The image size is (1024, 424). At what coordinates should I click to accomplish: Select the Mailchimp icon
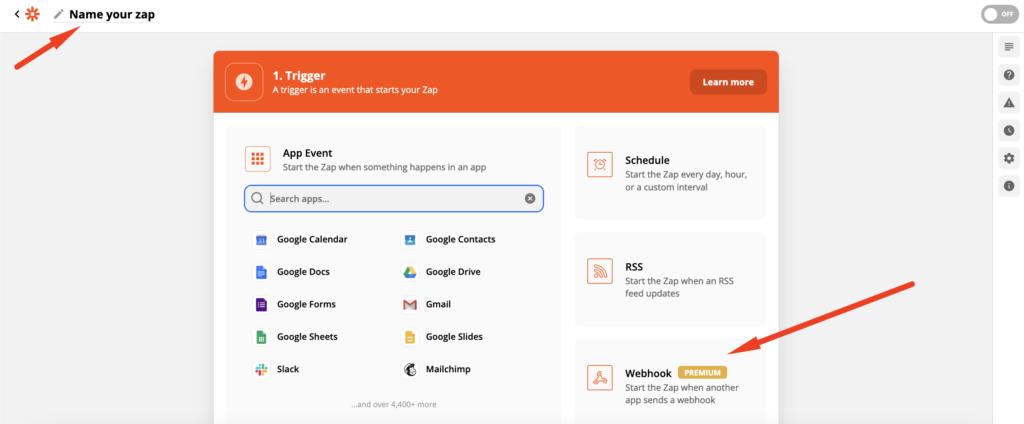click(409, 369)
